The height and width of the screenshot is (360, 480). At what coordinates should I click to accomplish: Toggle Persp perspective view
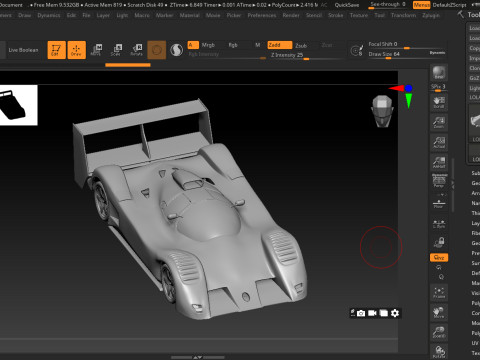point(439,182)
